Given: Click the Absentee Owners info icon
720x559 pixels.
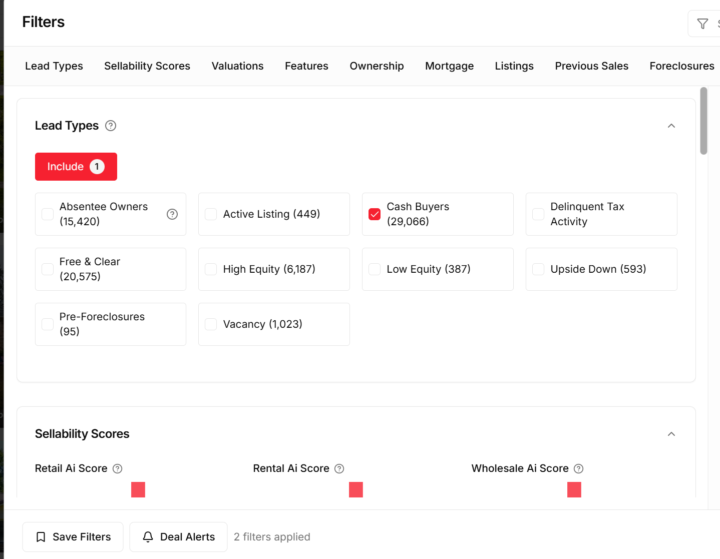Looking at the screenshot, I should point(172,214).
